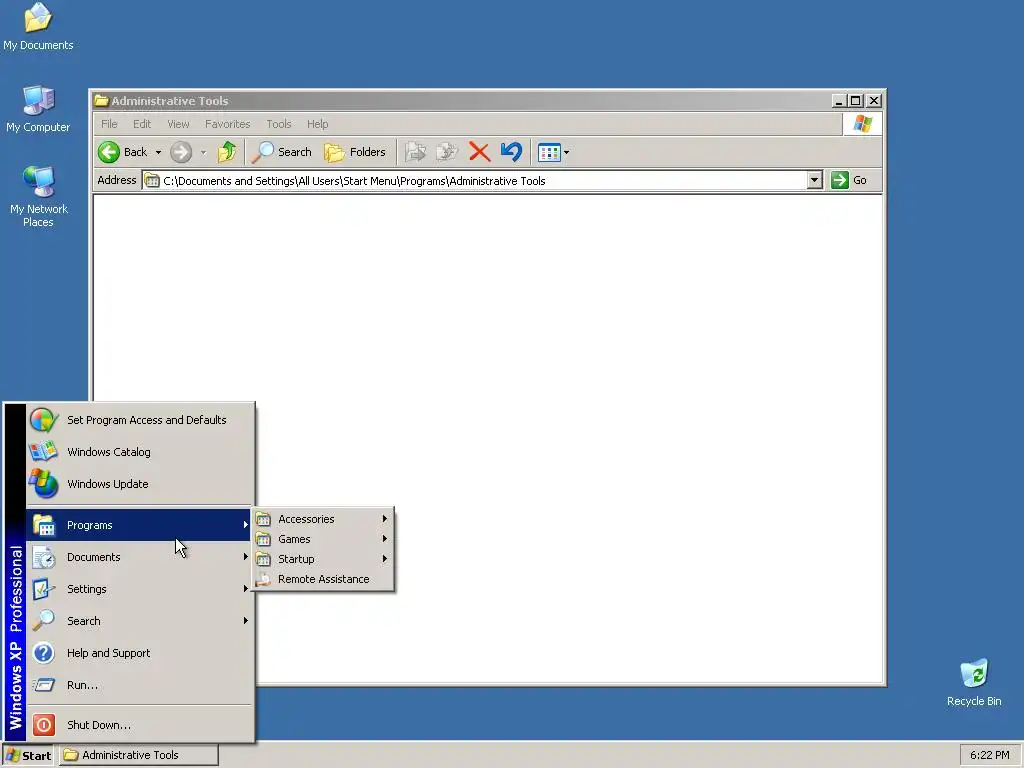Expand the Forward history dropdown arrow

(x=203, y=152)
